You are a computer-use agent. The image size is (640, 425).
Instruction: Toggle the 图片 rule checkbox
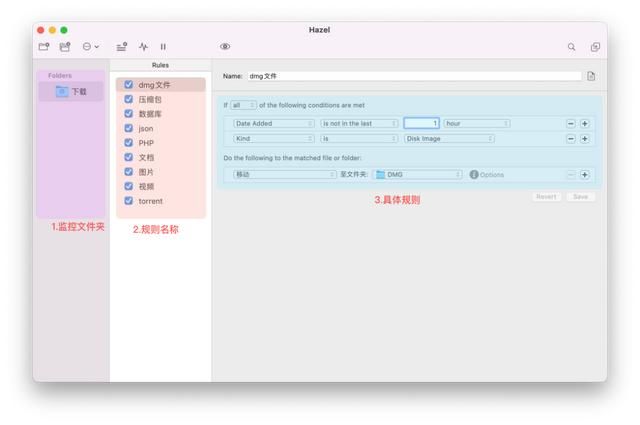[129, 171]
